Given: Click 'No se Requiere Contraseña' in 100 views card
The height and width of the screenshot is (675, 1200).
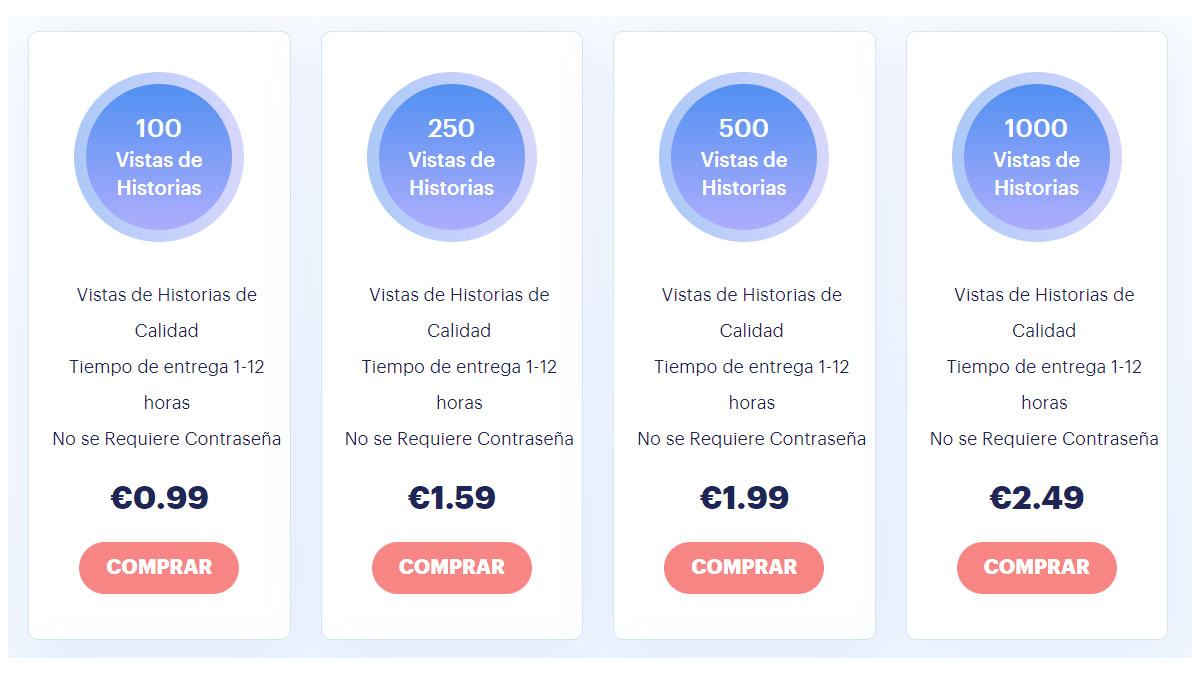Looking at the screenshot, I should (167, 438).
